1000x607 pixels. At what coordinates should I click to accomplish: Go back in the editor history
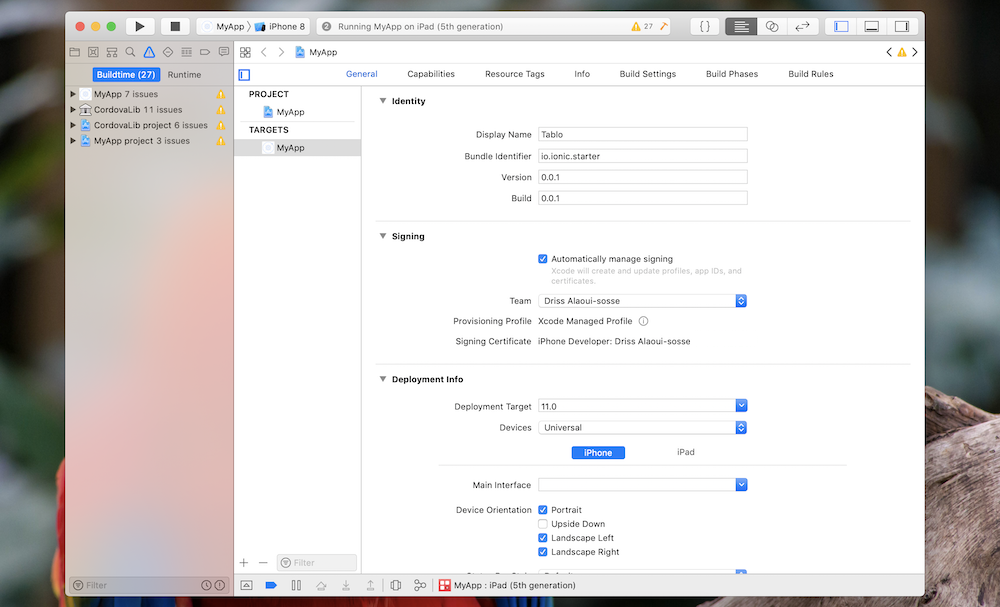tap(264, 52)
